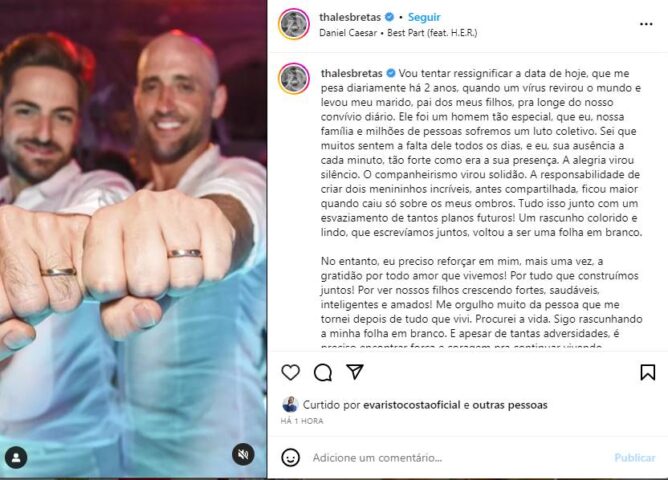Save post with bookmark icon
This screenshot has width=668, height=480.
[648, 372]
